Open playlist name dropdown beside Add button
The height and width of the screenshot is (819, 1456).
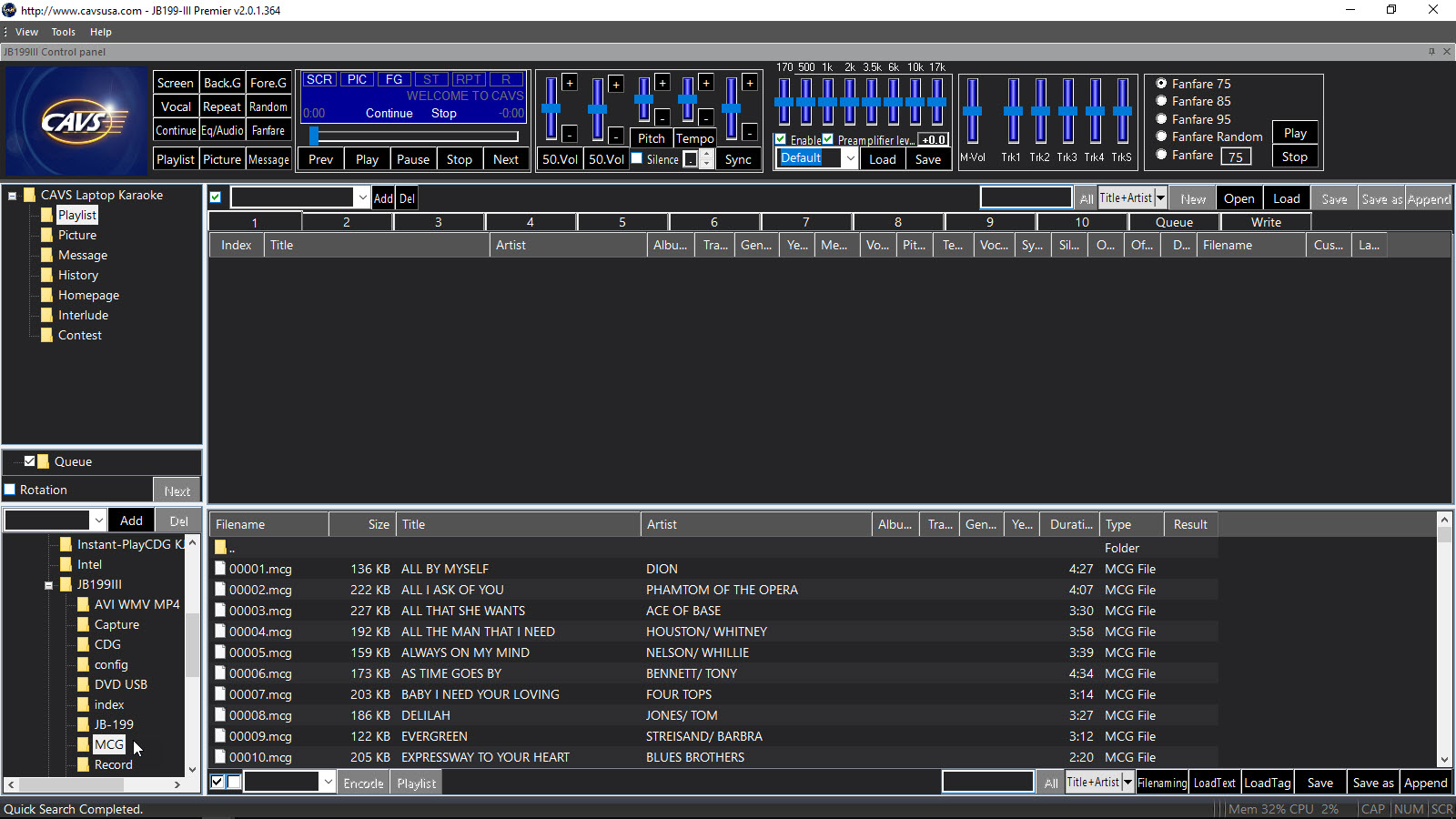click(x=362, y=197)
